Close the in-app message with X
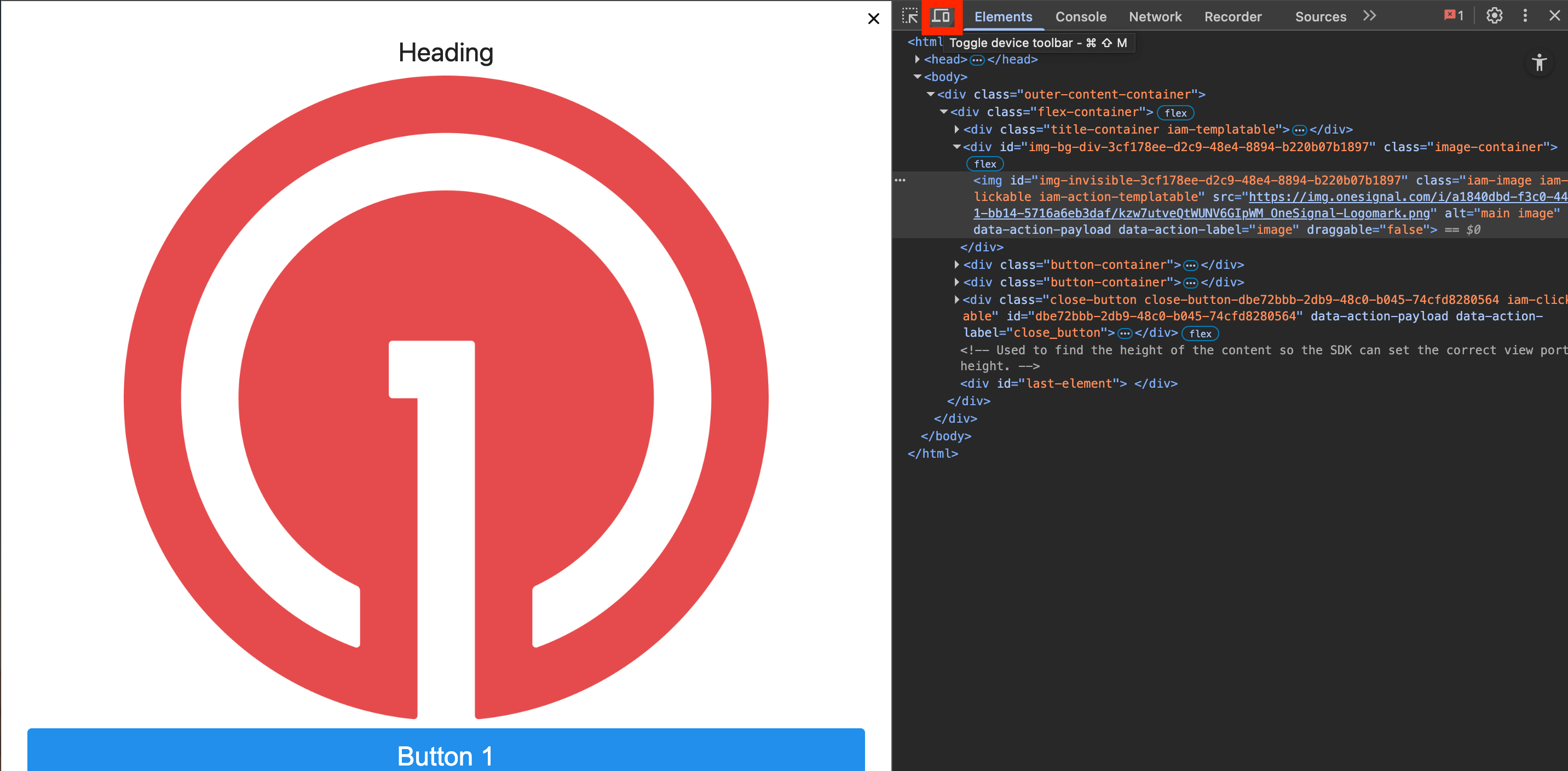 [873, 19]
